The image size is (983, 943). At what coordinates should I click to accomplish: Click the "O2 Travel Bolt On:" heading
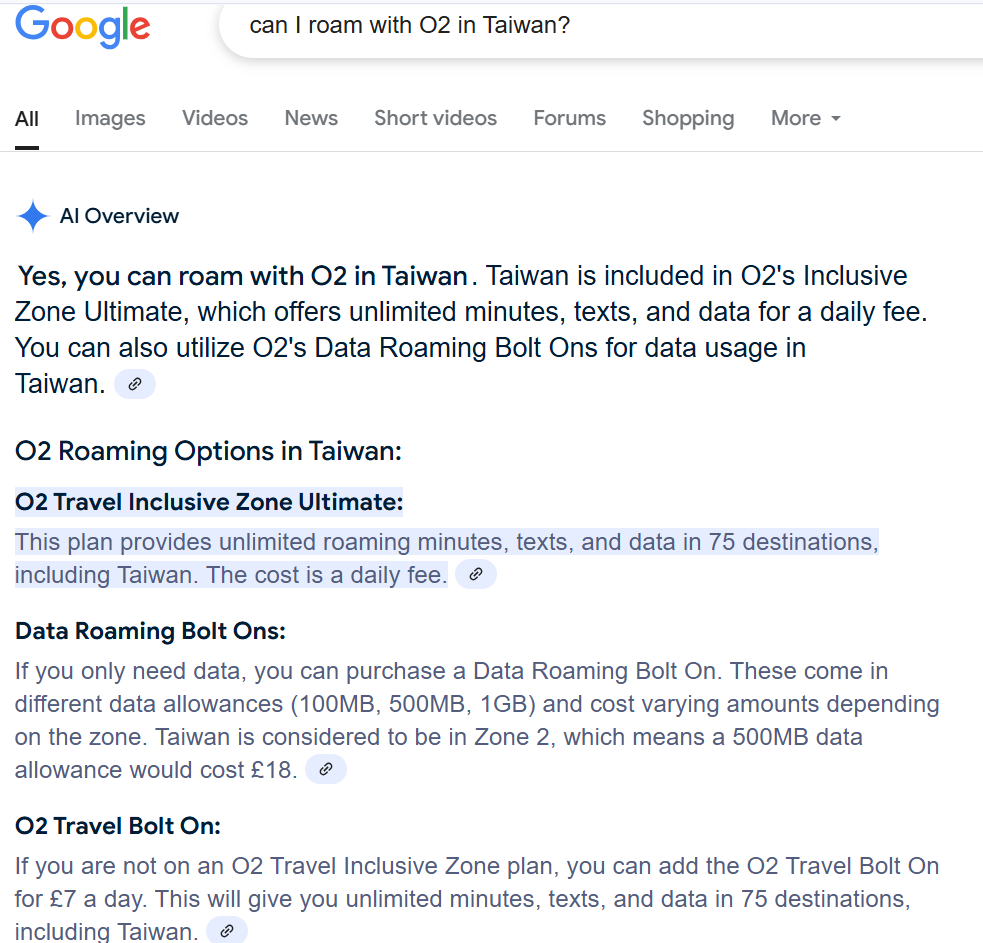tap(118, 826)
